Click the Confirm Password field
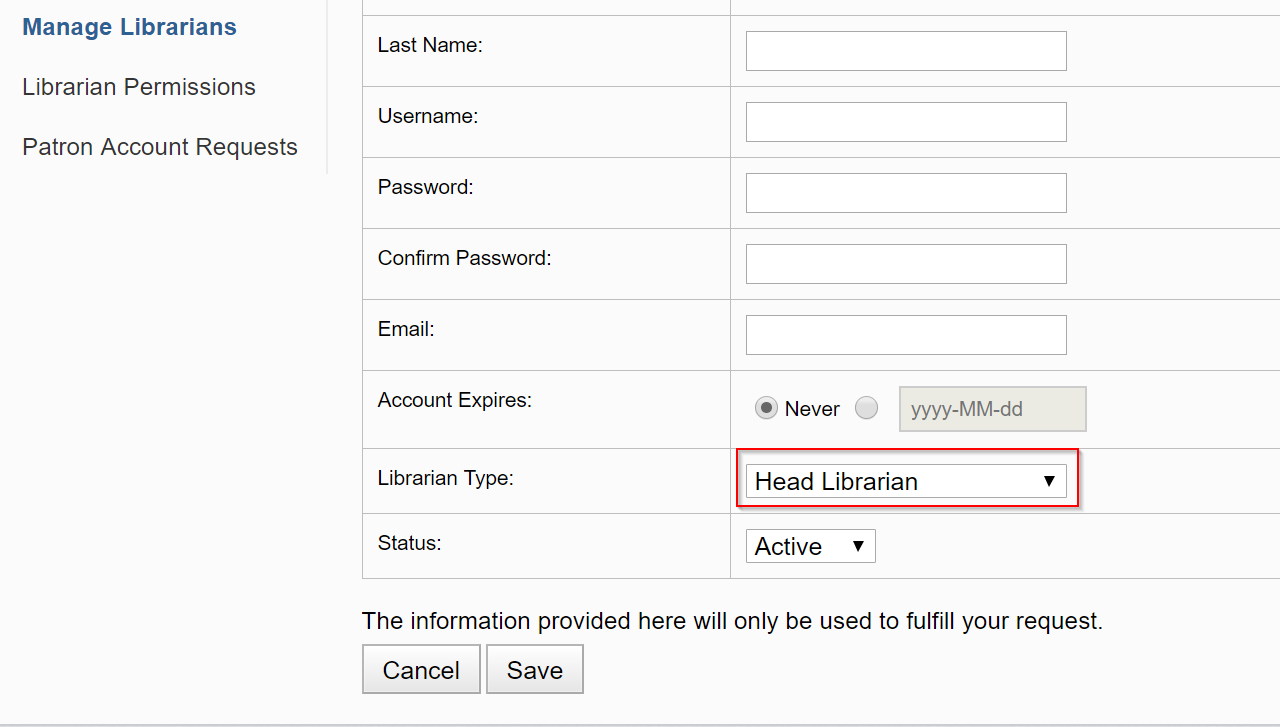Viewport: 1280px width, 727px height. click(905, 263)
